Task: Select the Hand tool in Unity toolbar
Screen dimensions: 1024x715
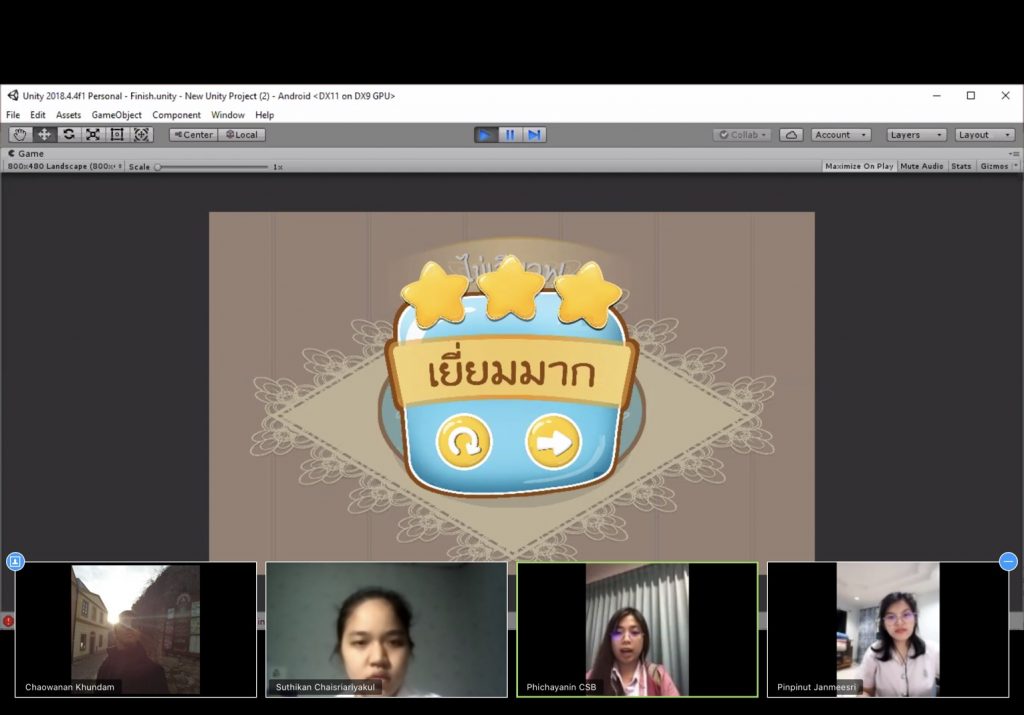Action: 20,135
